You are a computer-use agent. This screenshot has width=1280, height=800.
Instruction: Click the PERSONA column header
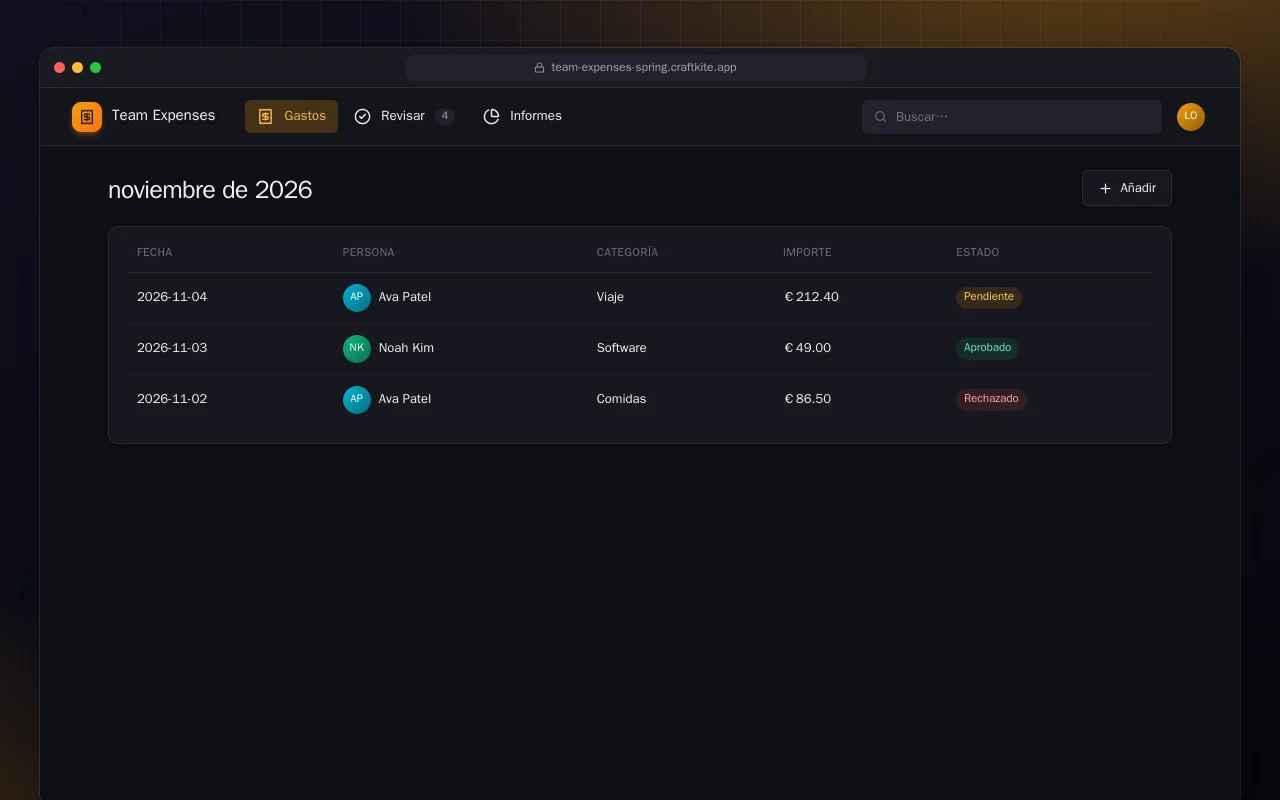click(369, 252)
